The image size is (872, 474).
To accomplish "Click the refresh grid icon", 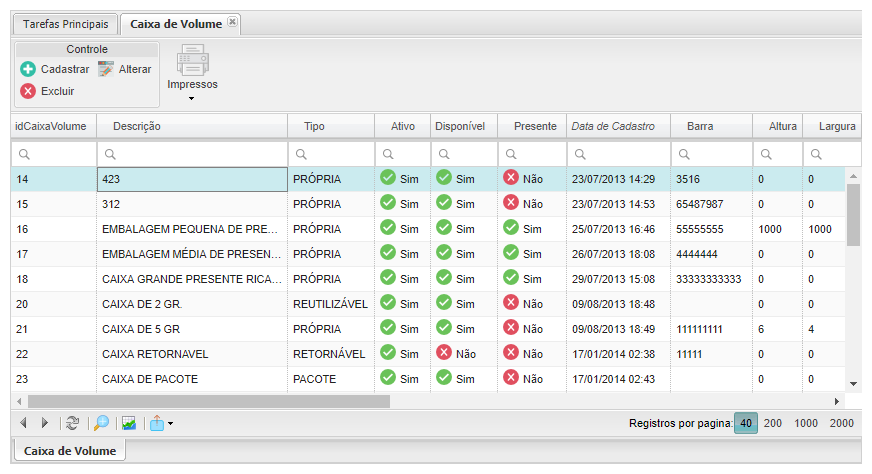I will click(72, 423).
